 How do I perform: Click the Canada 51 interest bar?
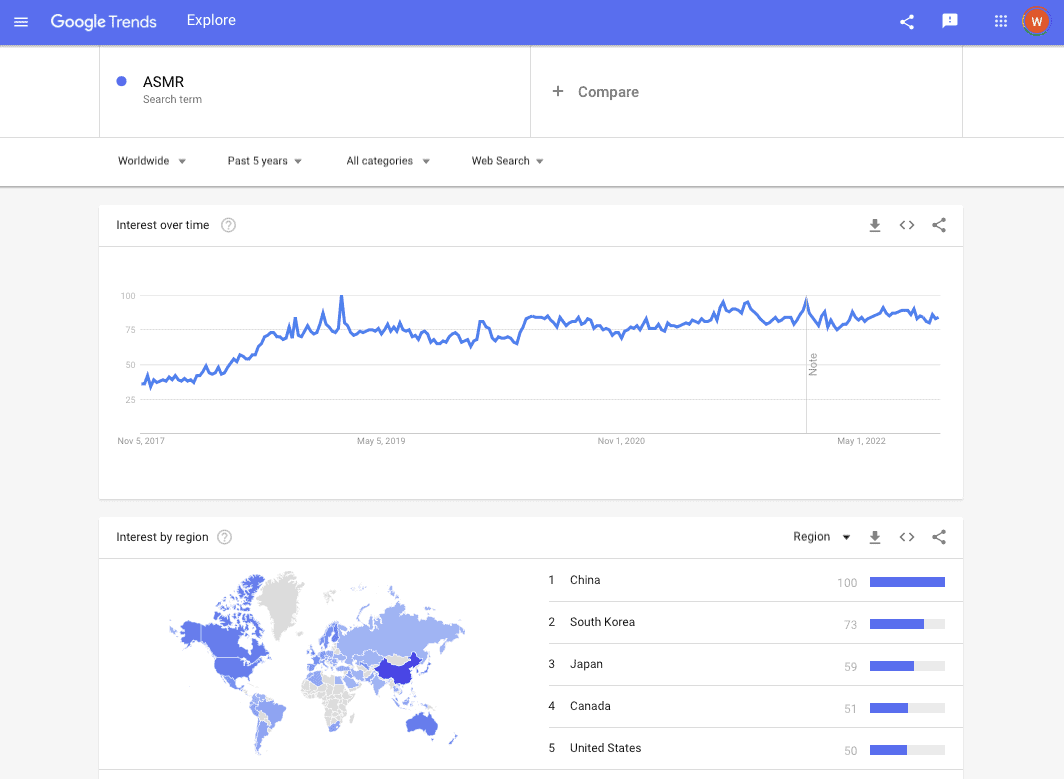[907, 708]
